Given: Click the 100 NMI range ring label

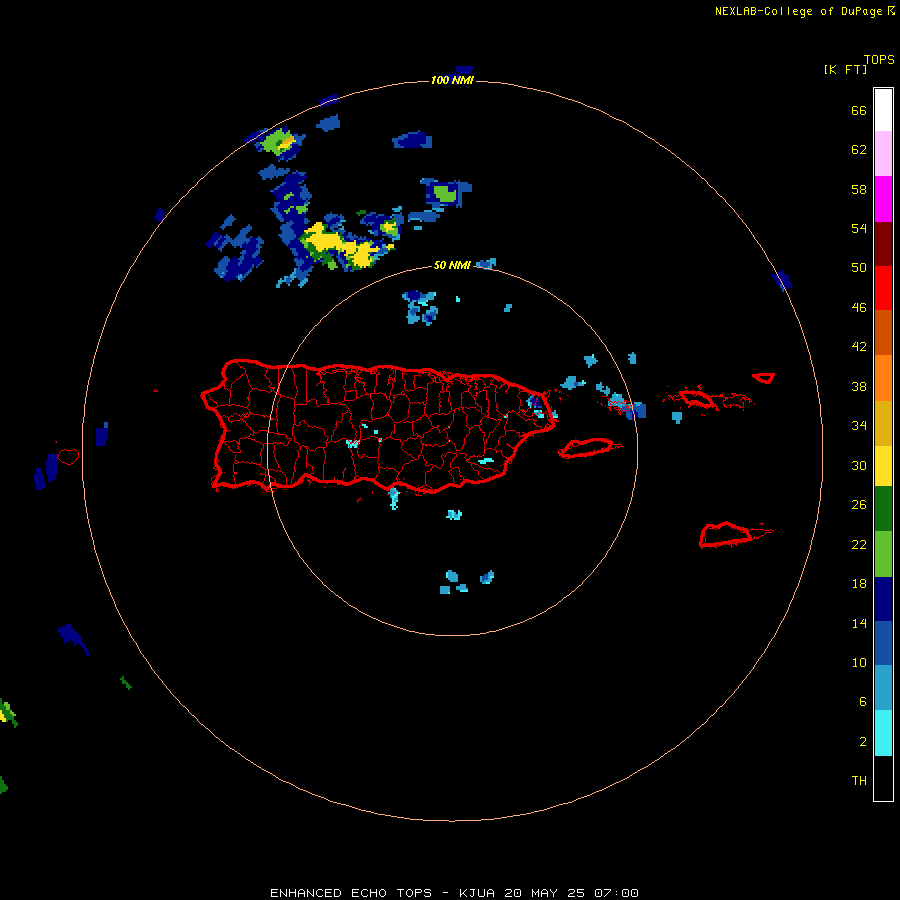Looking at the screenshot, I should tap(452, 80).
